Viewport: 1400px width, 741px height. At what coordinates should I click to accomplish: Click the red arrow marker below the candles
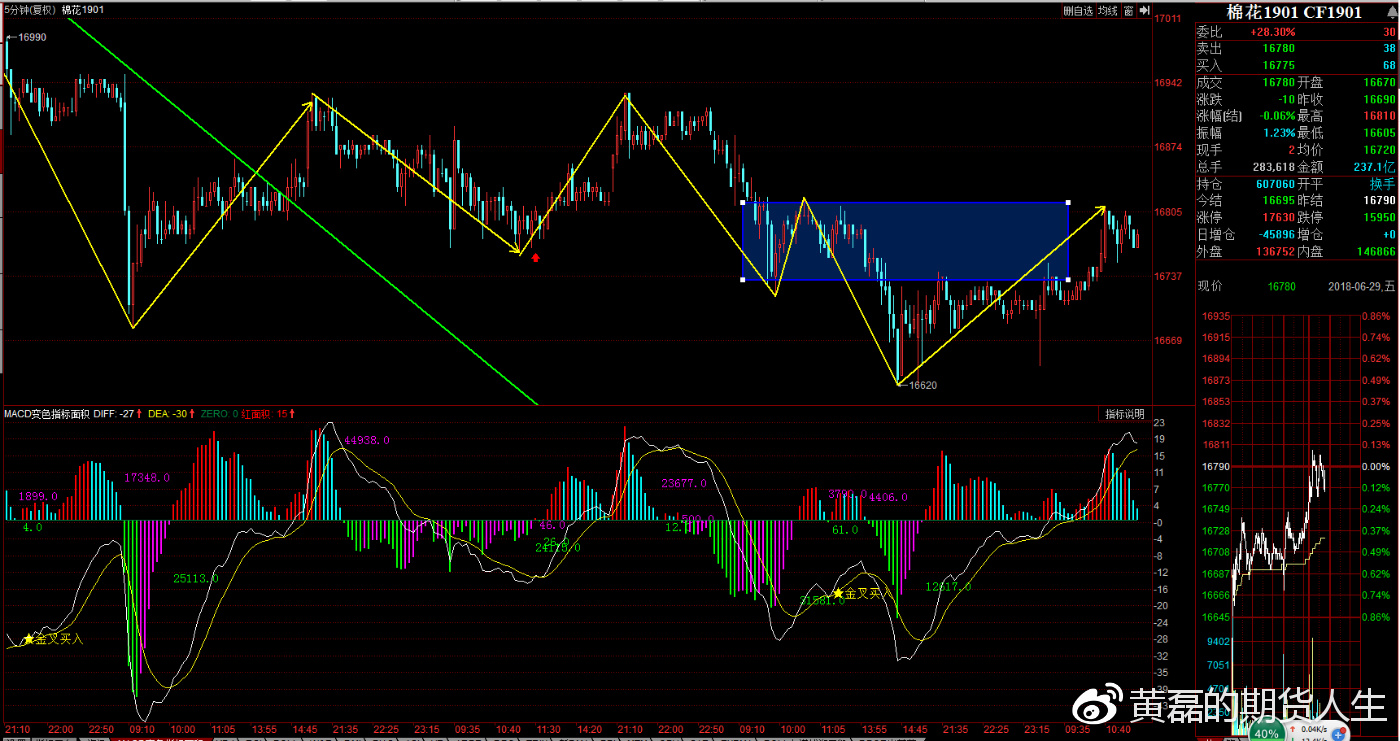pyautogui.click(x=536, y=258)
